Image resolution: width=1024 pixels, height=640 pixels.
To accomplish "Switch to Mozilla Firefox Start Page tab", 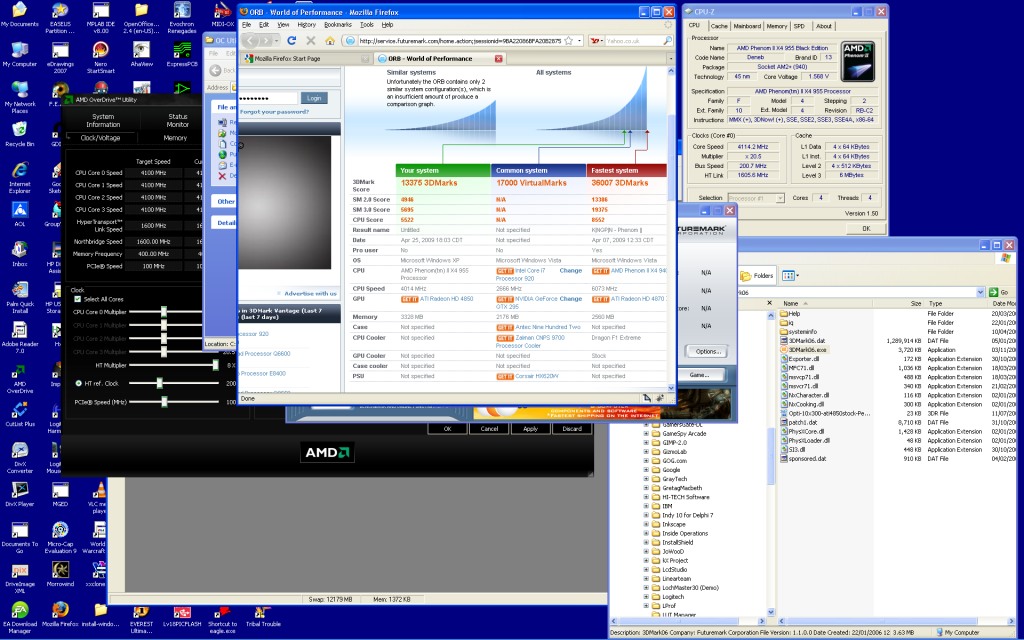I will pyautogui.click(x=285, y=59).
